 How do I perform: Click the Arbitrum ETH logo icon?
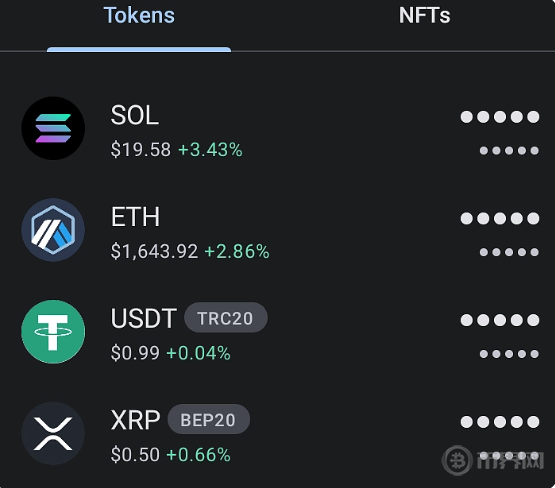(53, 230)
